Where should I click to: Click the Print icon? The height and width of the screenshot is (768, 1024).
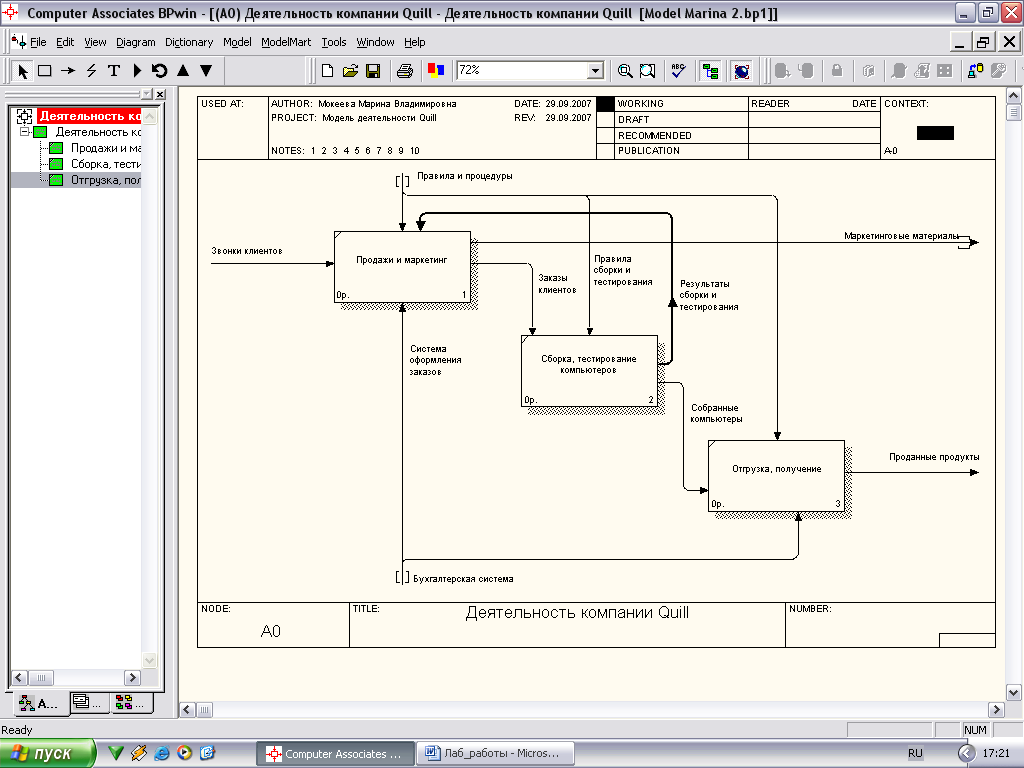405,71
